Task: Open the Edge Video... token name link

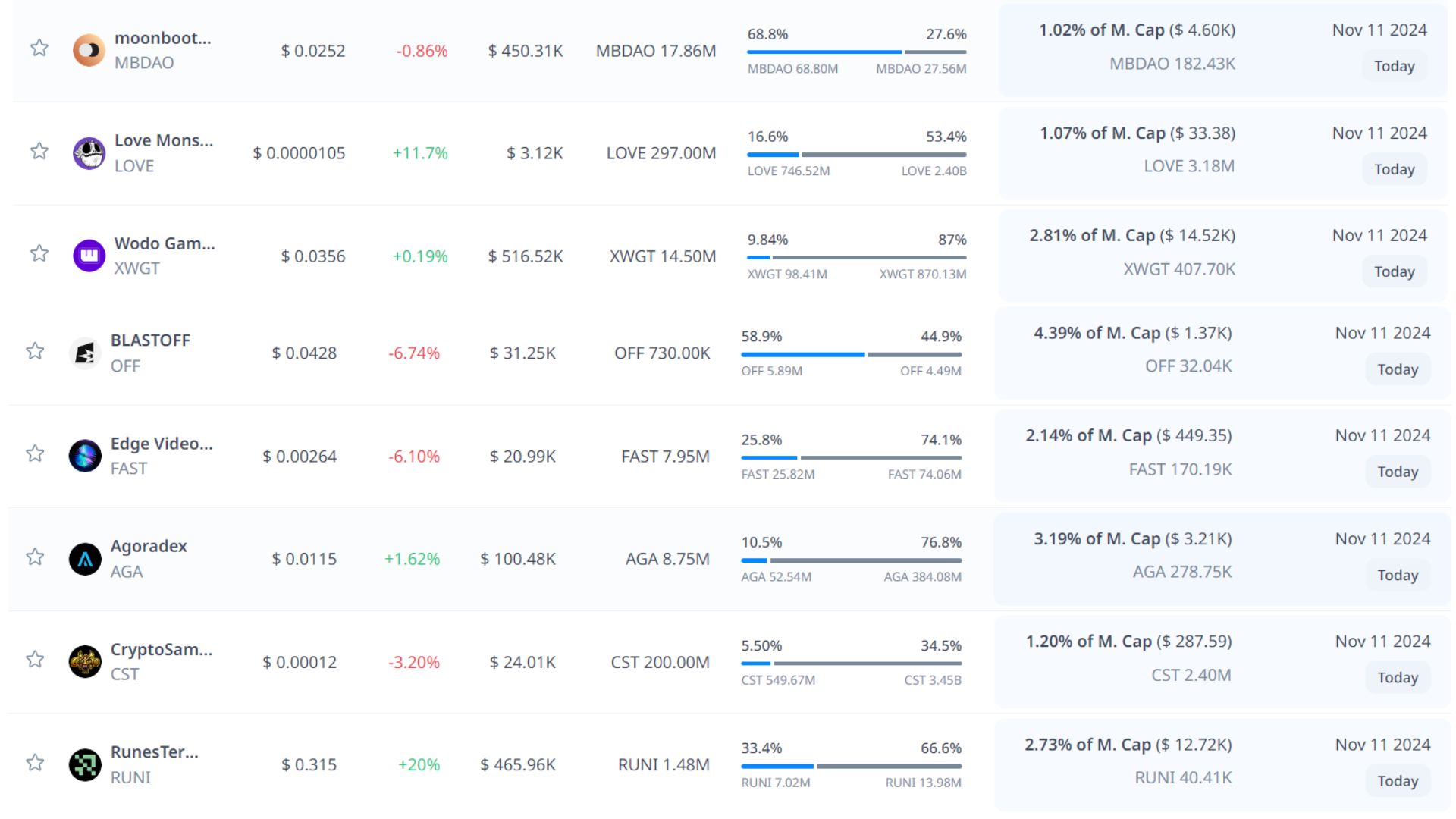Action: [161, 444]
